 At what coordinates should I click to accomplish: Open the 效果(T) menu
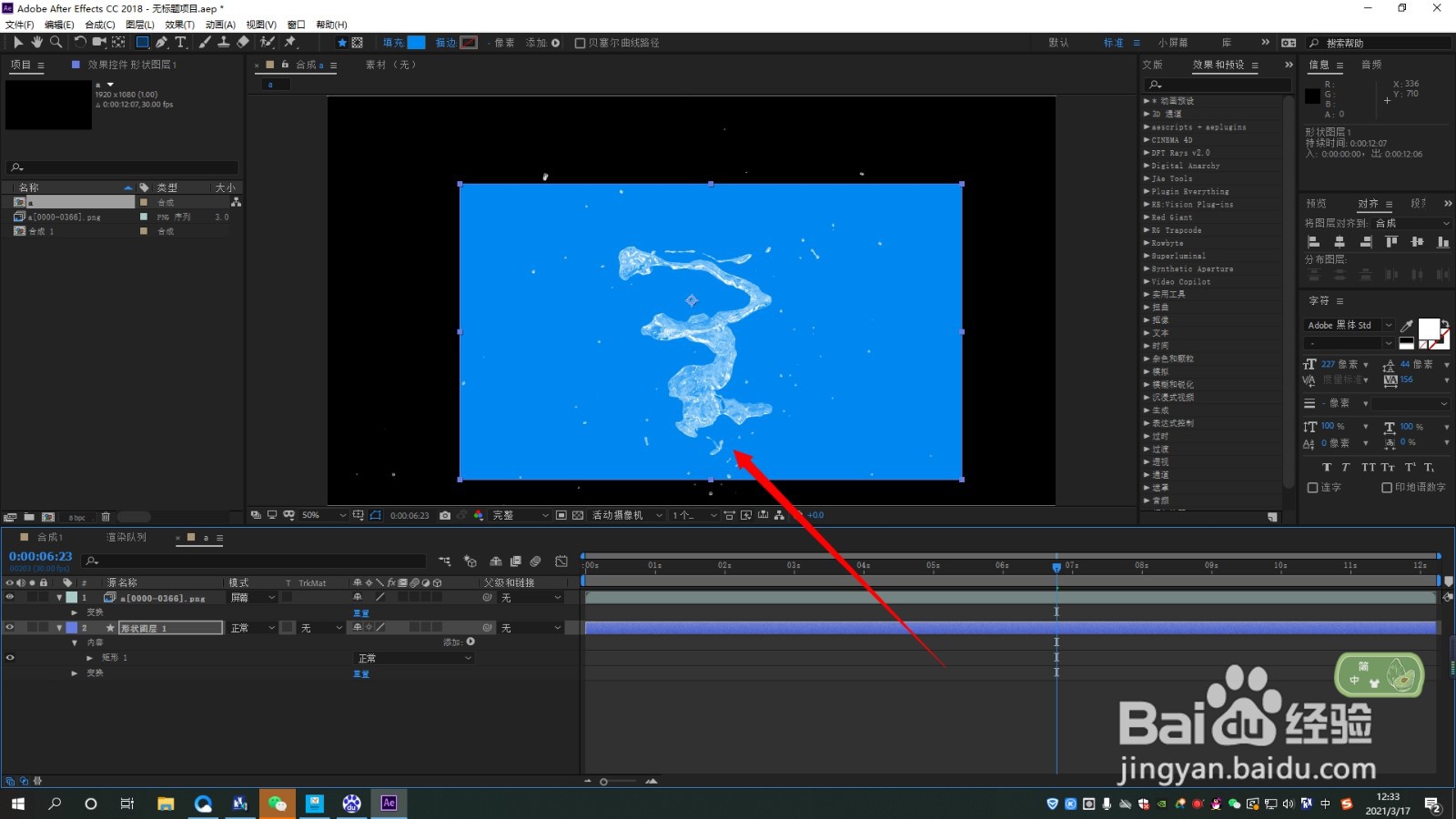point(180,25)
